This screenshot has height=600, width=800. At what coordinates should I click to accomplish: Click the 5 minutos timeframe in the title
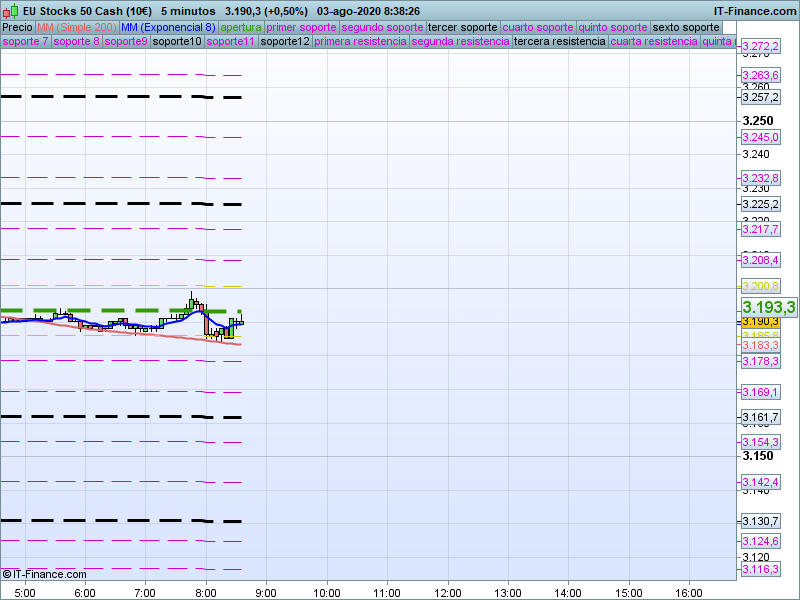pos(188,10)
